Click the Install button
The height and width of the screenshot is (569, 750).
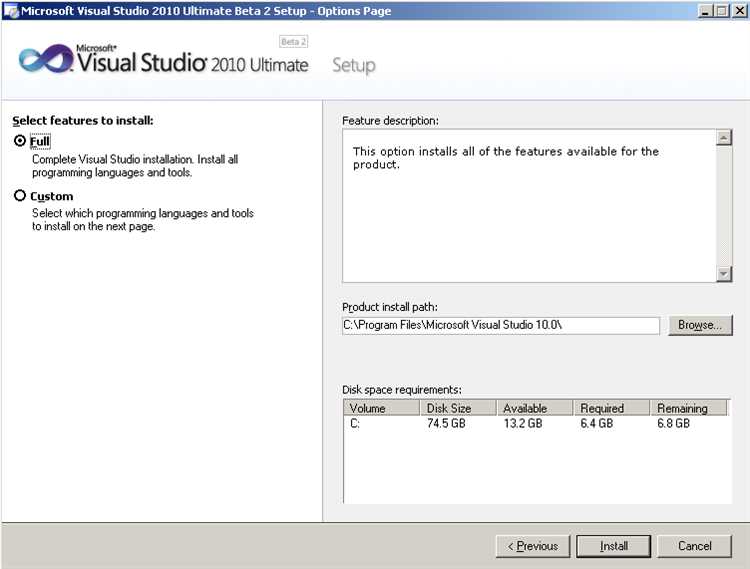click(613, 546)
